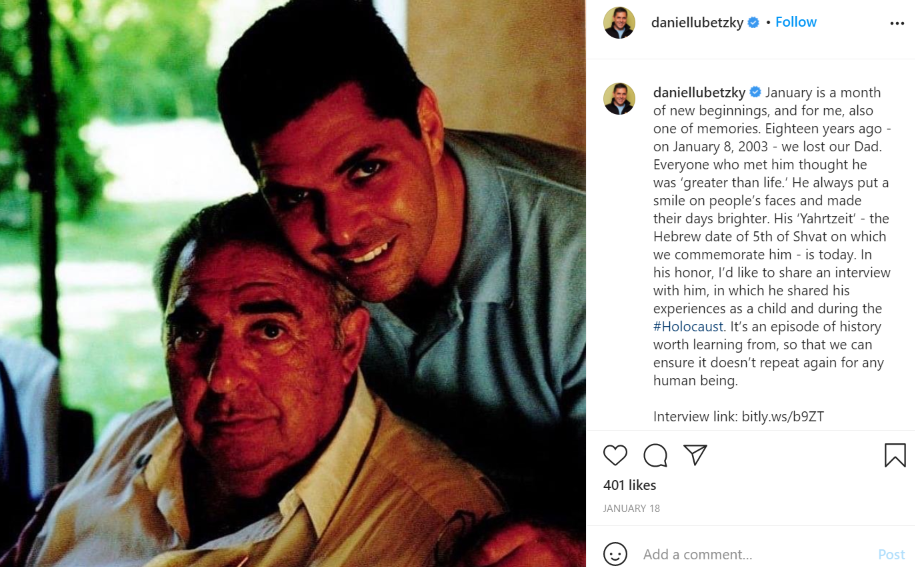Click the header profile avatar
The image size is (915, 567).
coord(619,23)
